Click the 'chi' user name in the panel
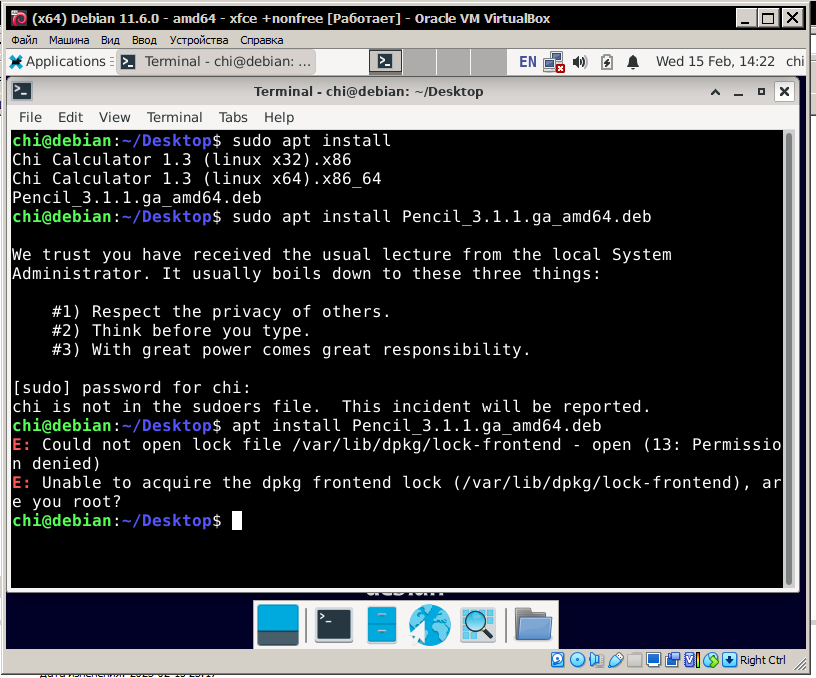Screen dimensions: 816x678 pyautogui.click(x=795, y=61)
